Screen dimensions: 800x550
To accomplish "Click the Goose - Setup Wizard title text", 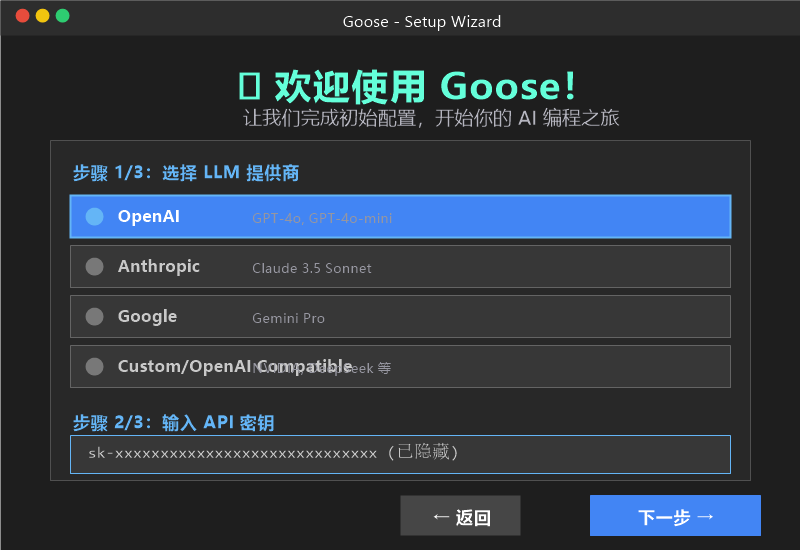I will point(421,22).
